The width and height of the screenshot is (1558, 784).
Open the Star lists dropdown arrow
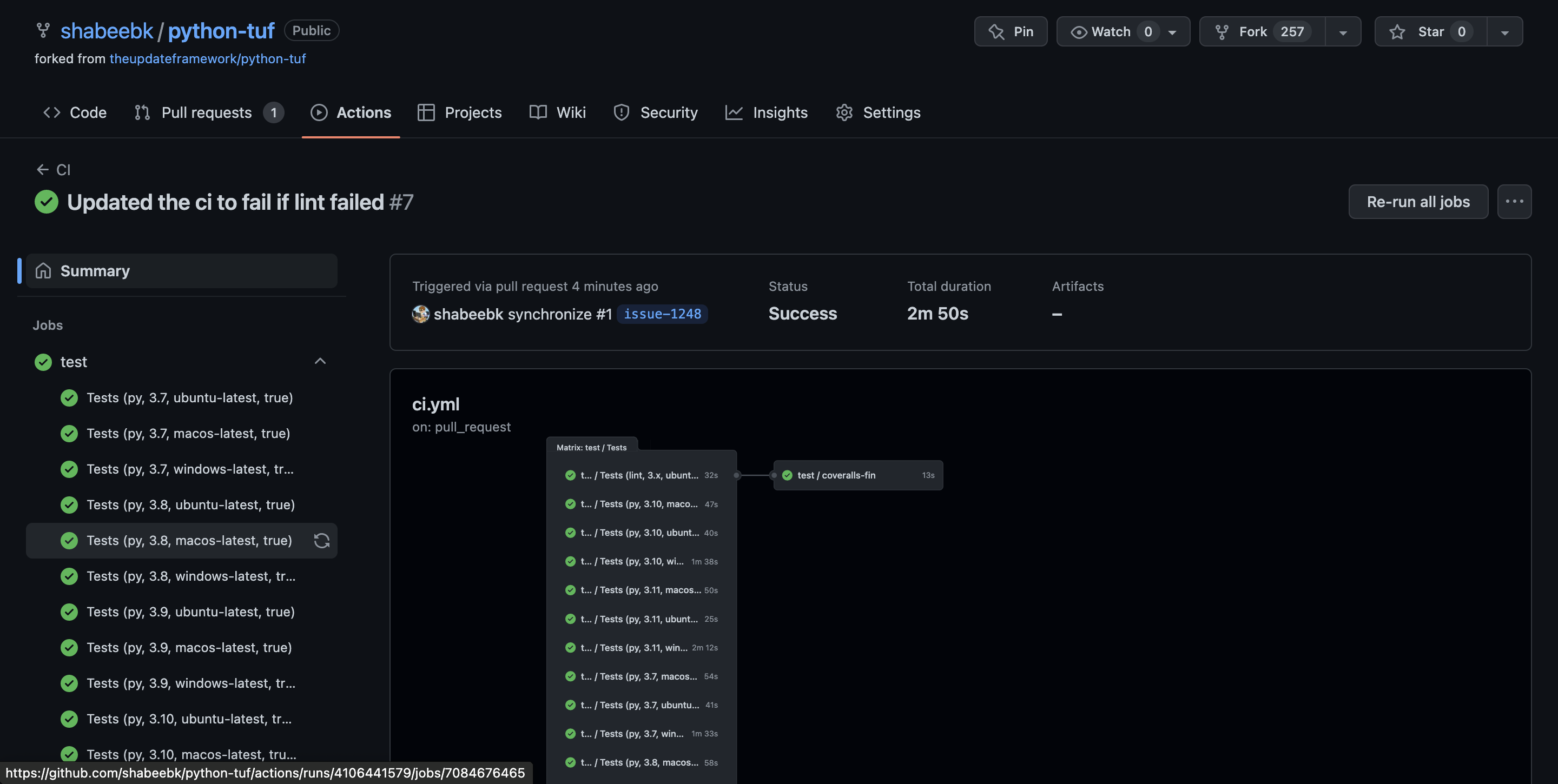(x=1504, y=31)
